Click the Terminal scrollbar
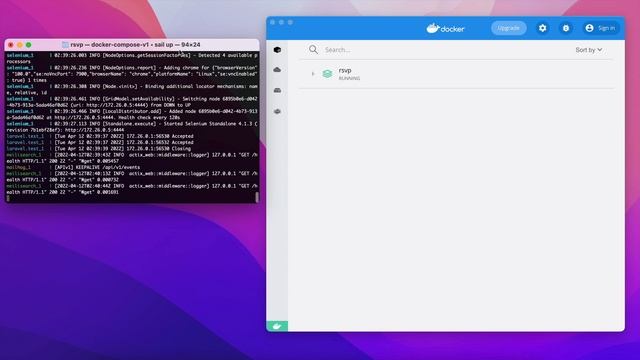 (x=257, y=197)
